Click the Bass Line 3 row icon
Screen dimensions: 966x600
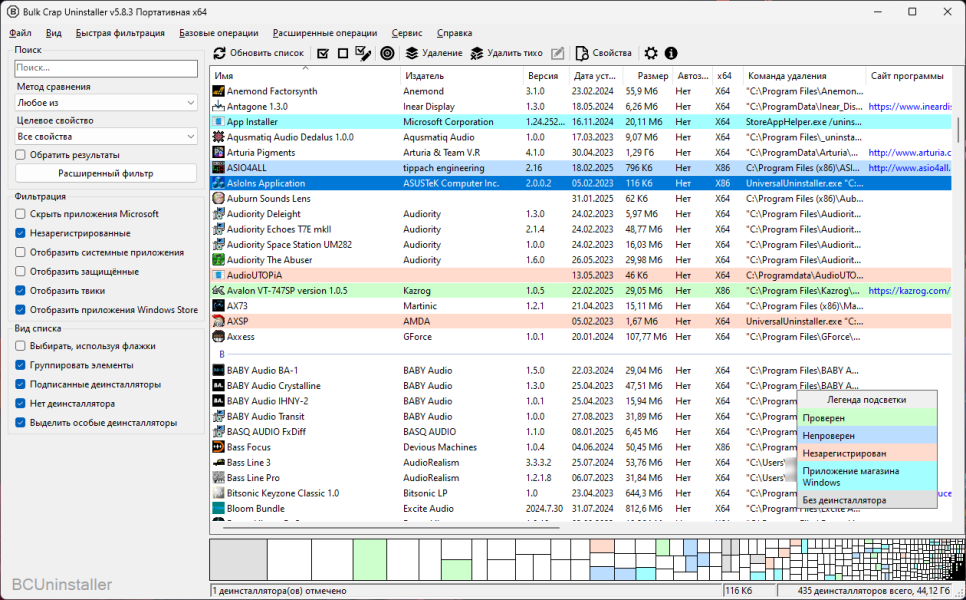(218, 463)
